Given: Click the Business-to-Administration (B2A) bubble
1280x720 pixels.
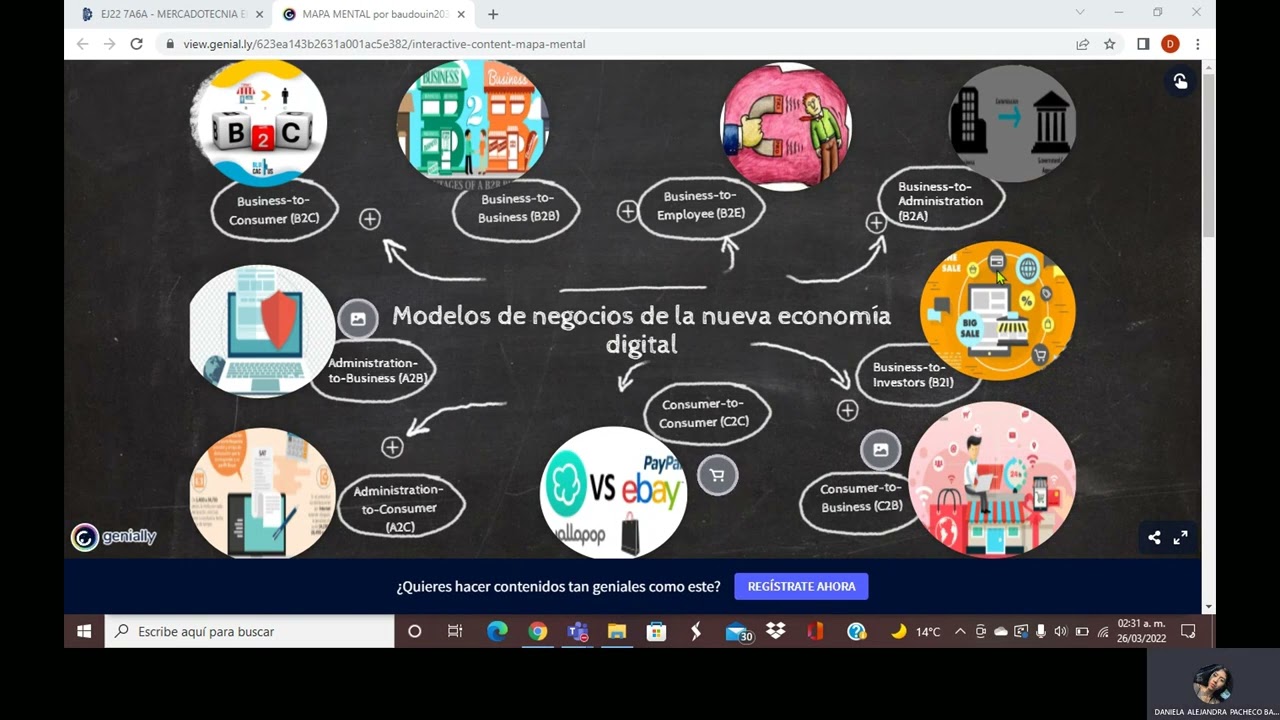Looking at the screenshot, I should pos(940,201).
